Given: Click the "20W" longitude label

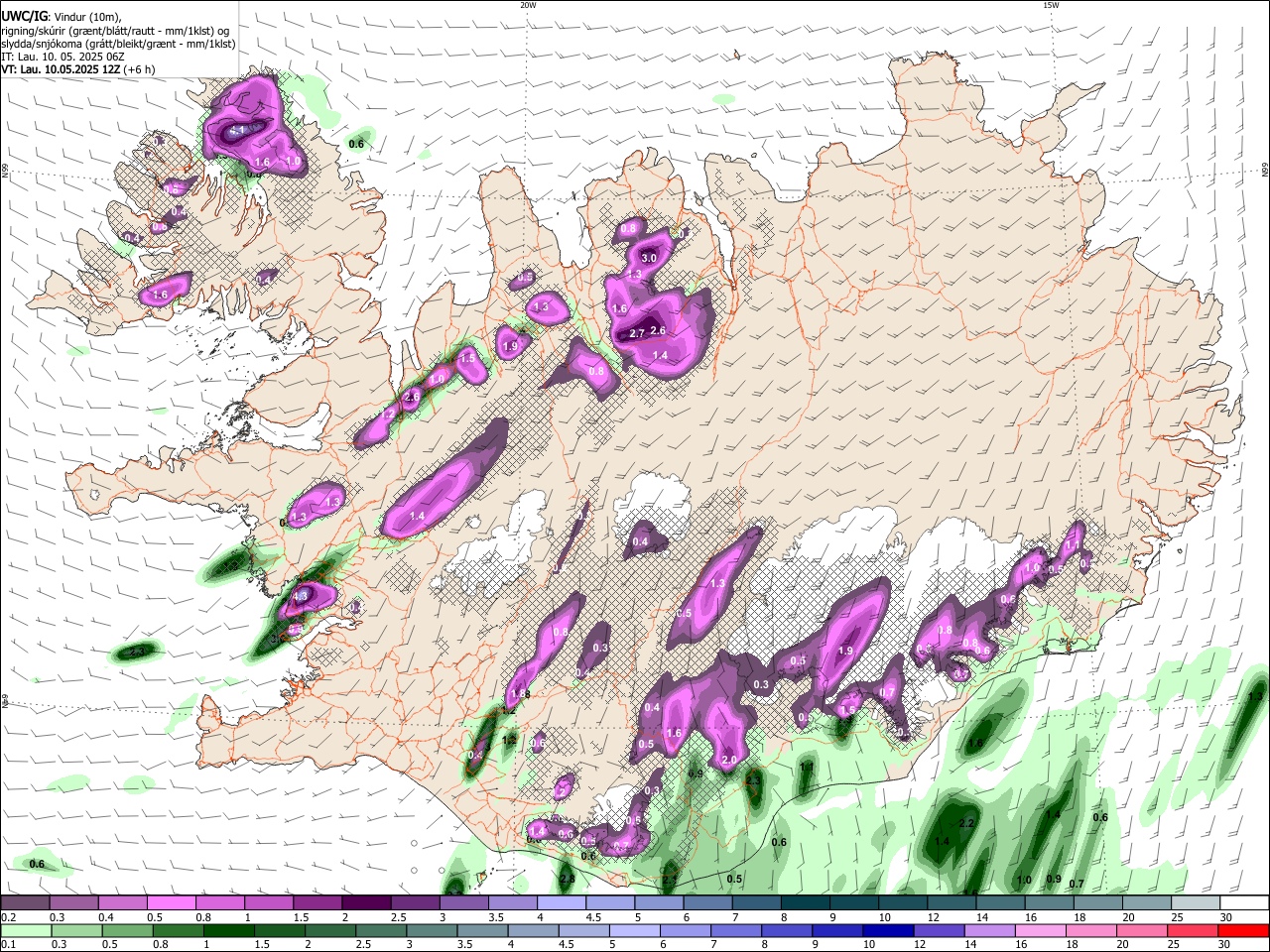Looking at the screenshot, I should coord(528,5).
